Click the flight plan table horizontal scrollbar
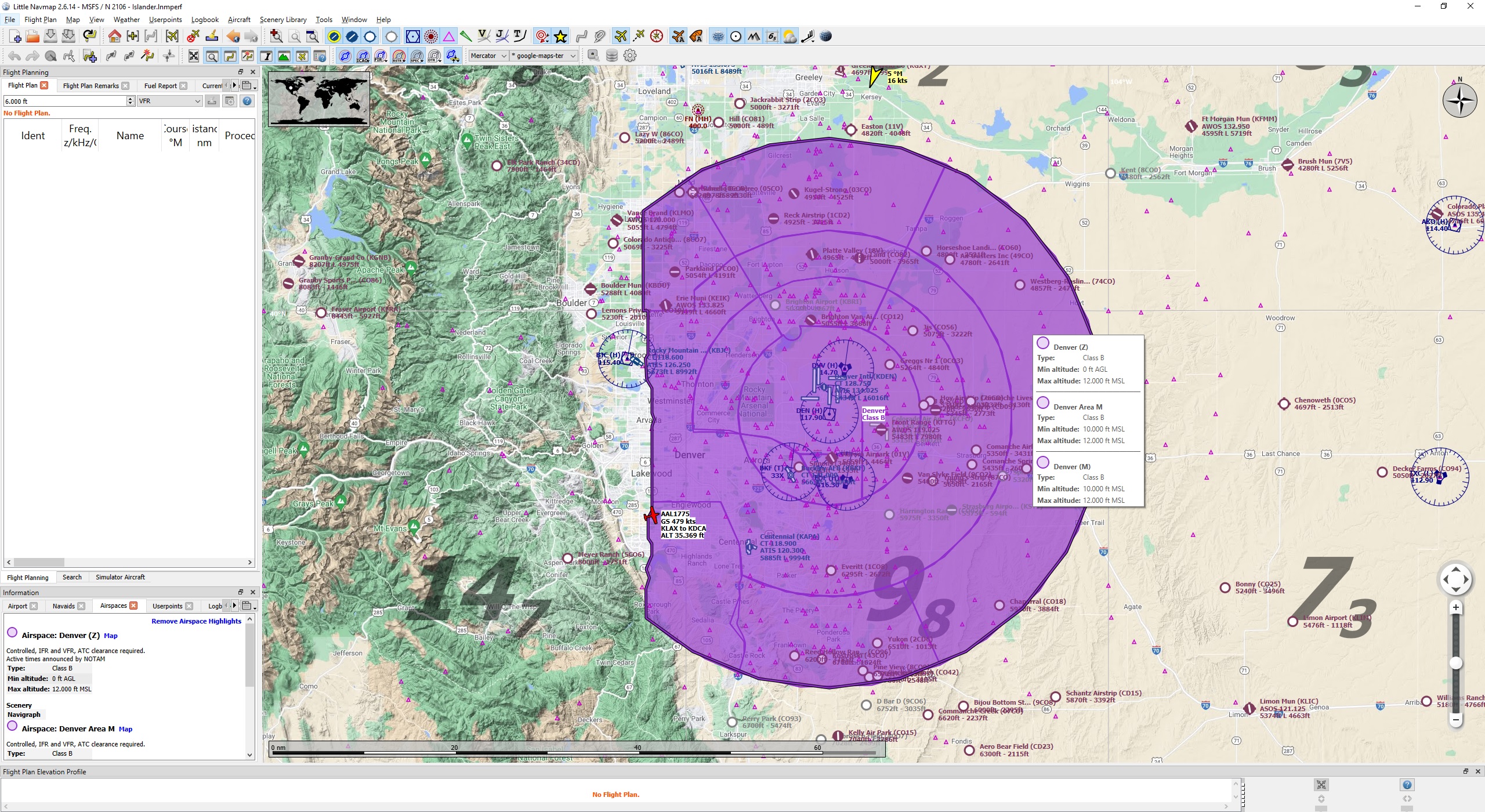The image size is (1485, 812). click(x=130, y=563)
